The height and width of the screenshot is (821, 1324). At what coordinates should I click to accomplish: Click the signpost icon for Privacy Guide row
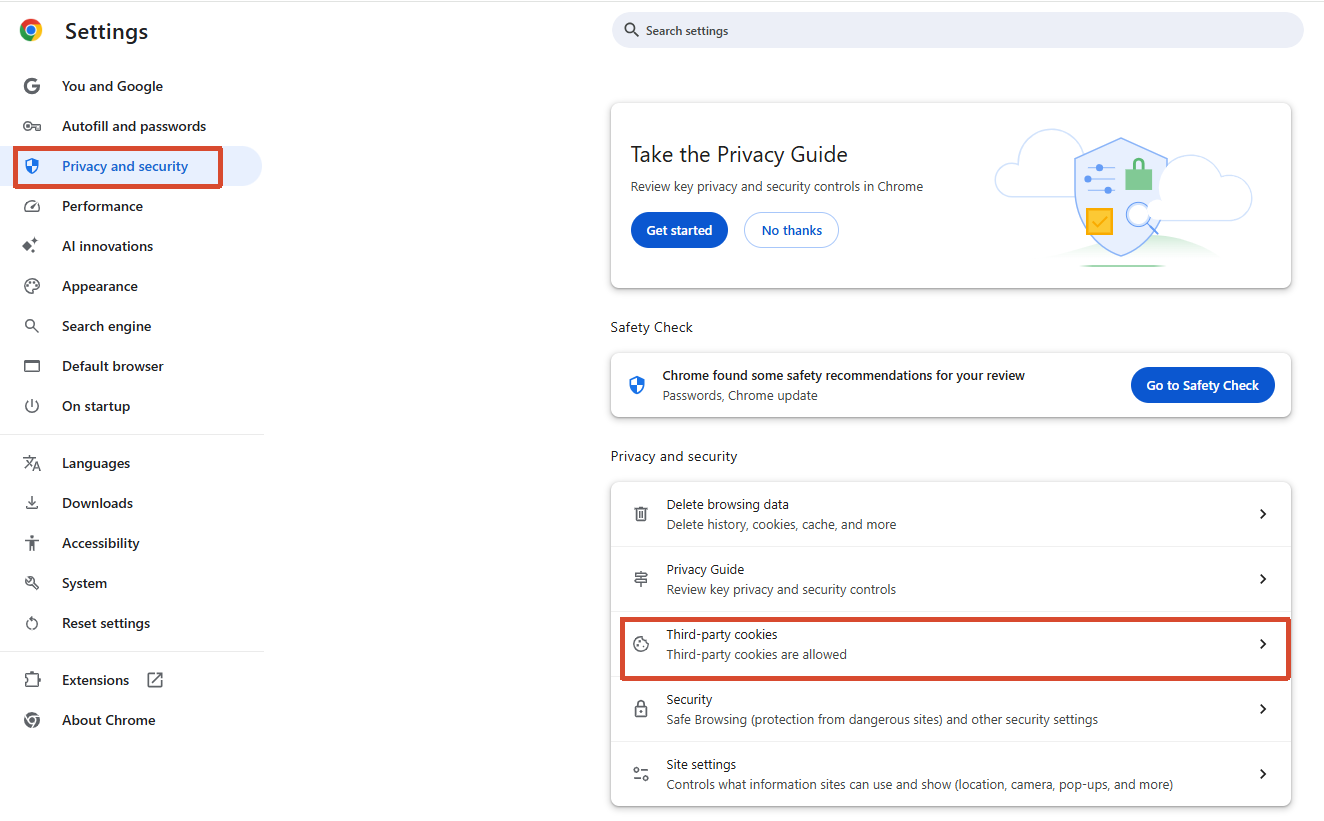641,579
